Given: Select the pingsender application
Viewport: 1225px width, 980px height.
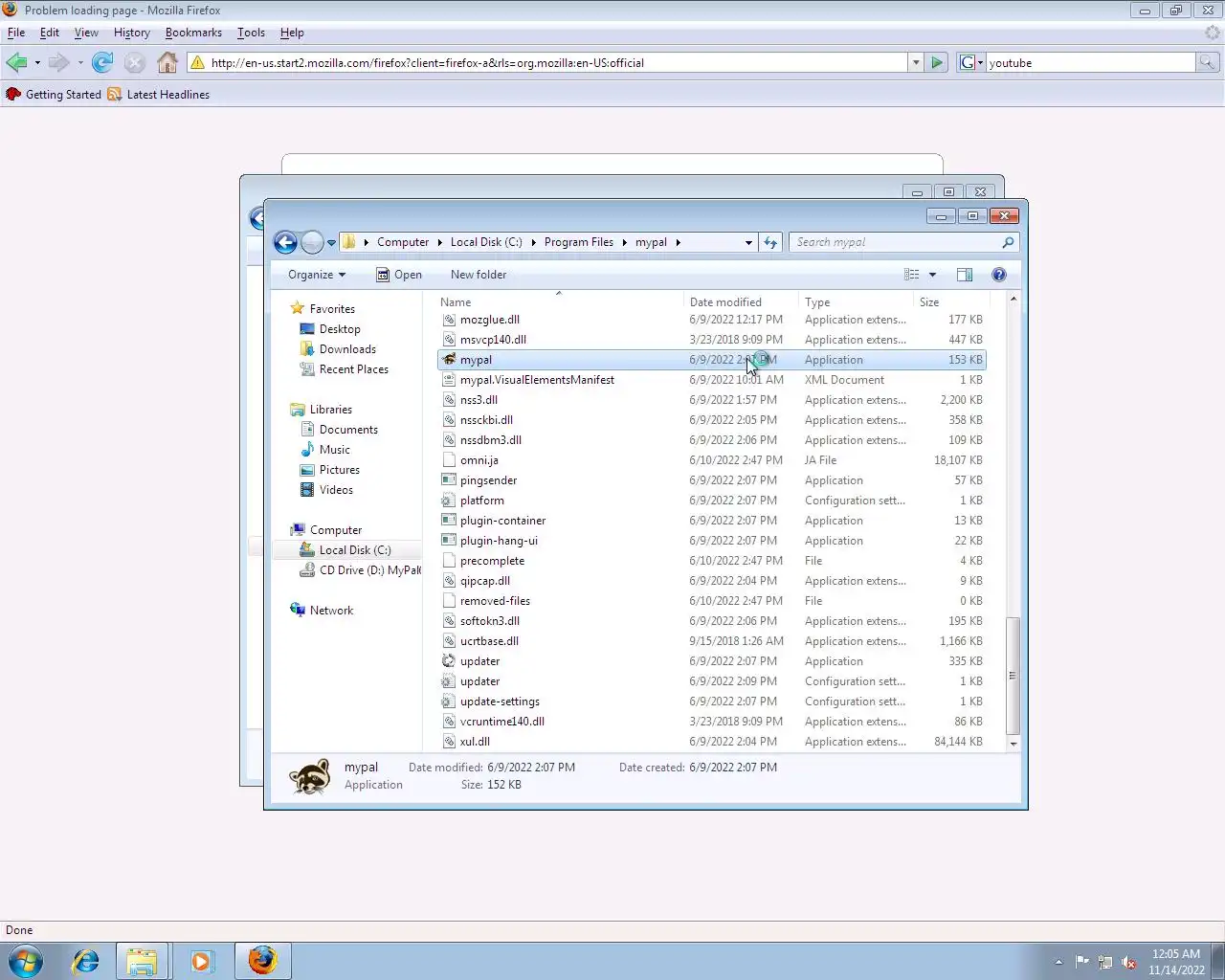Looking at the screenshot, I should click(x=712, y=480).
